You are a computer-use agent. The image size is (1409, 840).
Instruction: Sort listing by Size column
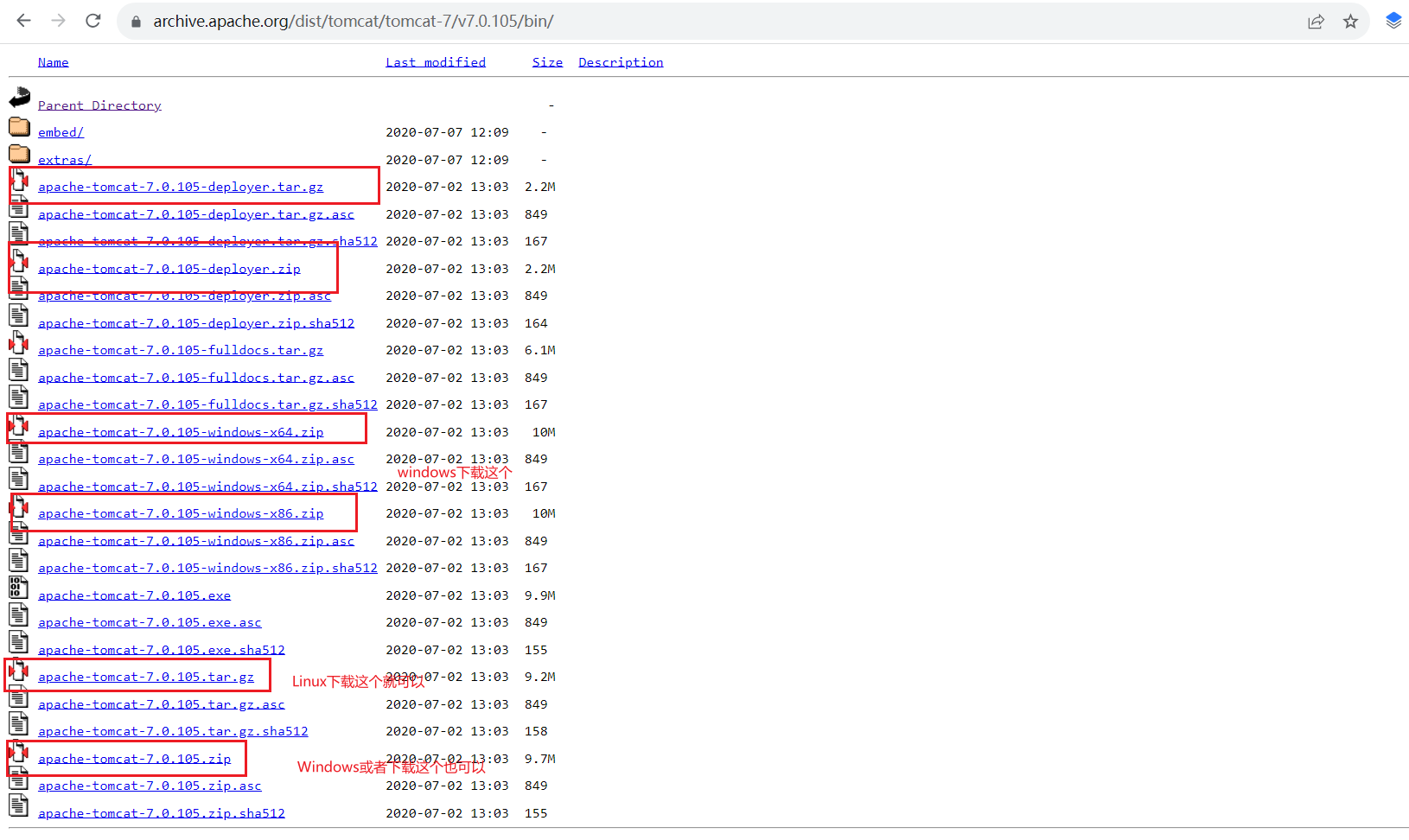547,62
